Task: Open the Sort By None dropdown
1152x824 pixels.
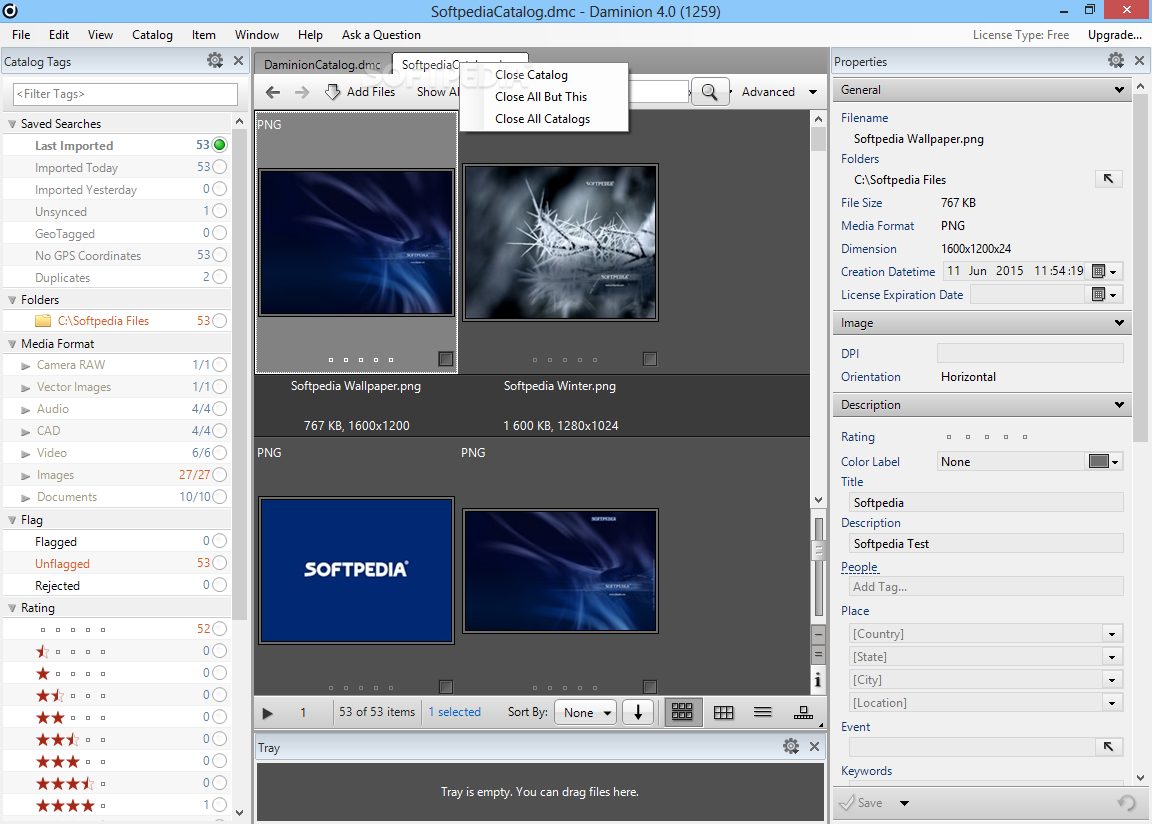Action: (586, 712)
